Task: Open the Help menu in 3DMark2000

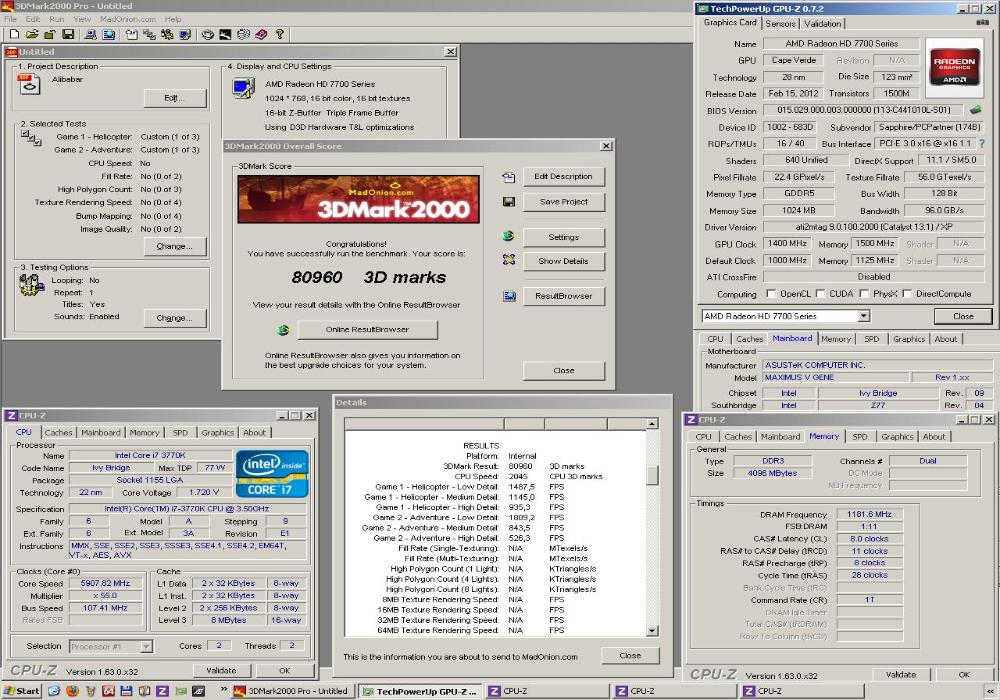Action: click(x=173, y=19)
